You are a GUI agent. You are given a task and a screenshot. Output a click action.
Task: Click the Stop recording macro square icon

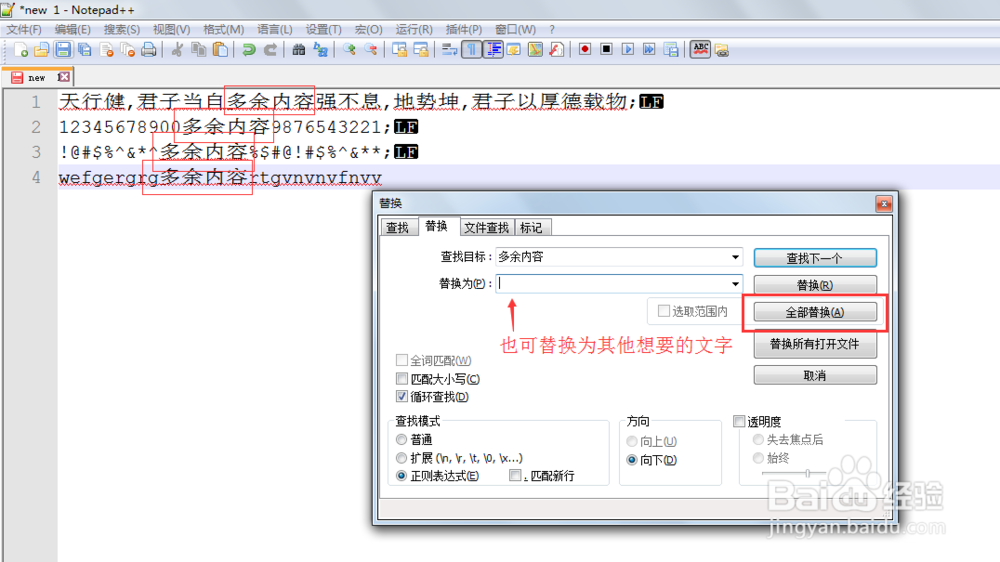coord(607,50)
